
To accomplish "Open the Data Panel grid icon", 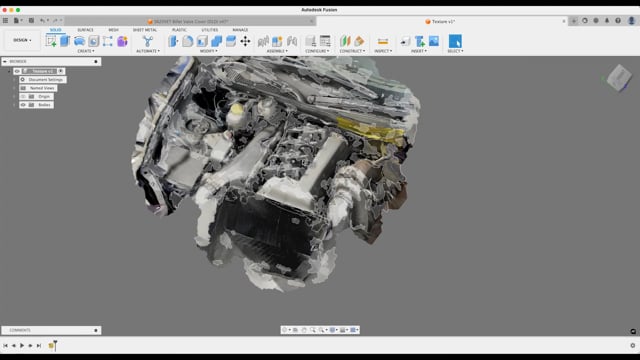I will pyautogui.click(x=5, y=20).
